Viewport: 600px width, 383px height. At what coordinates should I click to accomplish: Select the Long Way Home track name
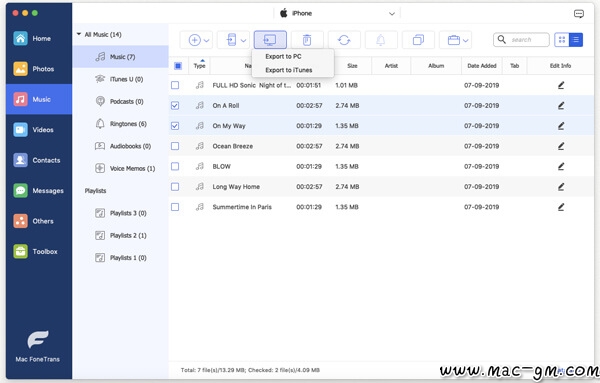click(236, 187)
